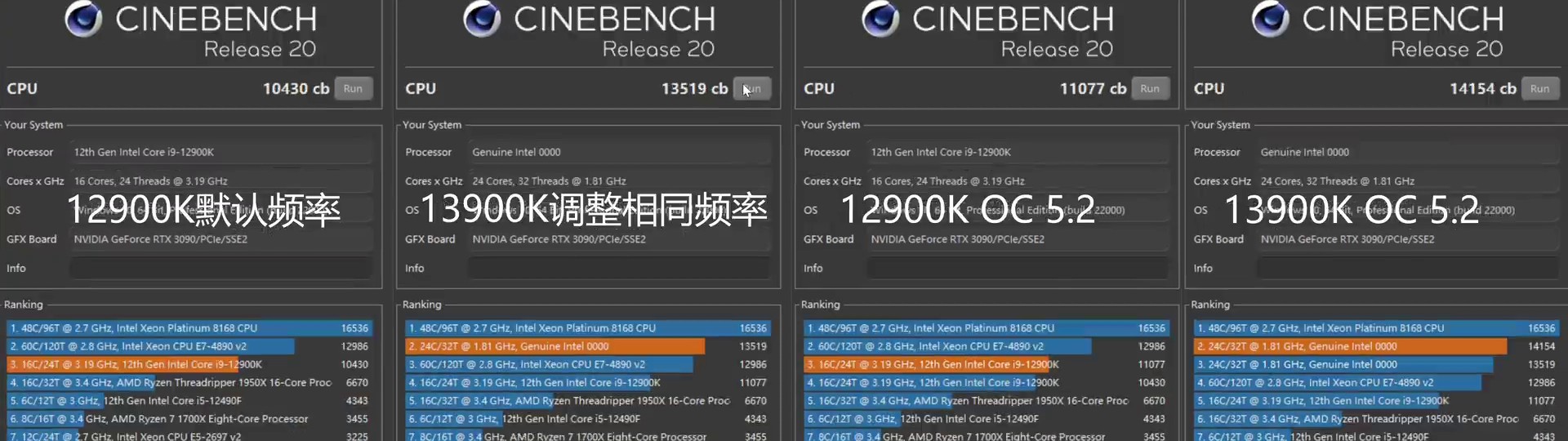Select highlighted i9-12900K row scoring 11077 in third window
1568x441 pixels.
tap(987, 364)
